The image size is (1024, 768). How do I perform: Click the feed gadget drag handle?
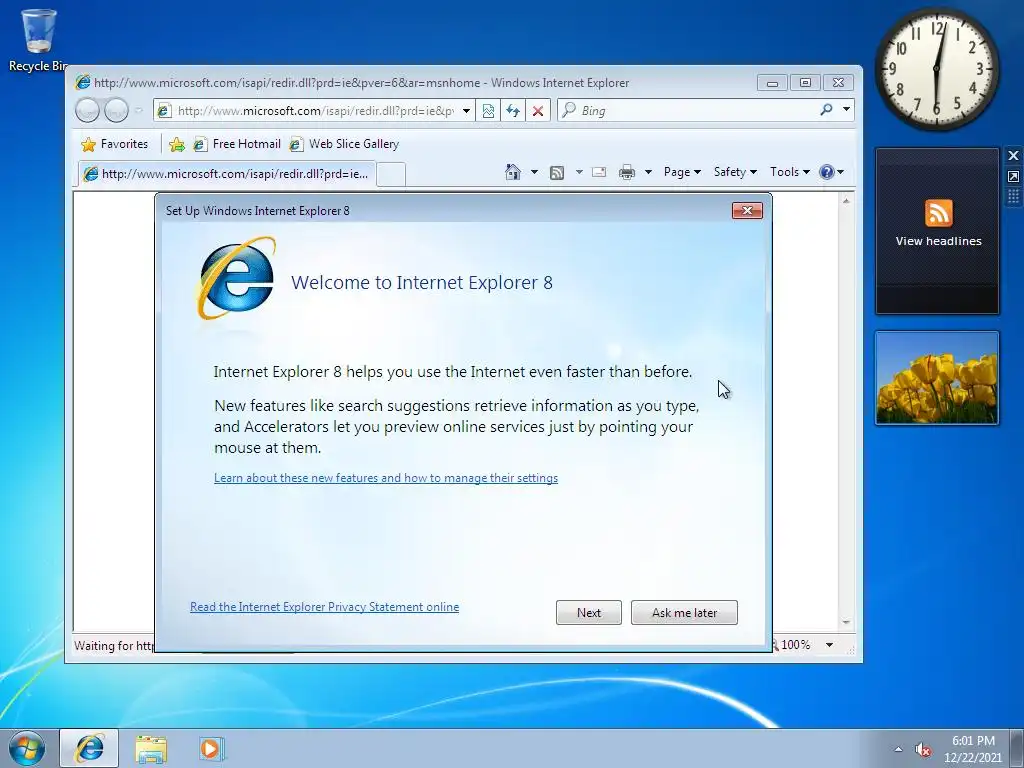tap(1013, 197)
